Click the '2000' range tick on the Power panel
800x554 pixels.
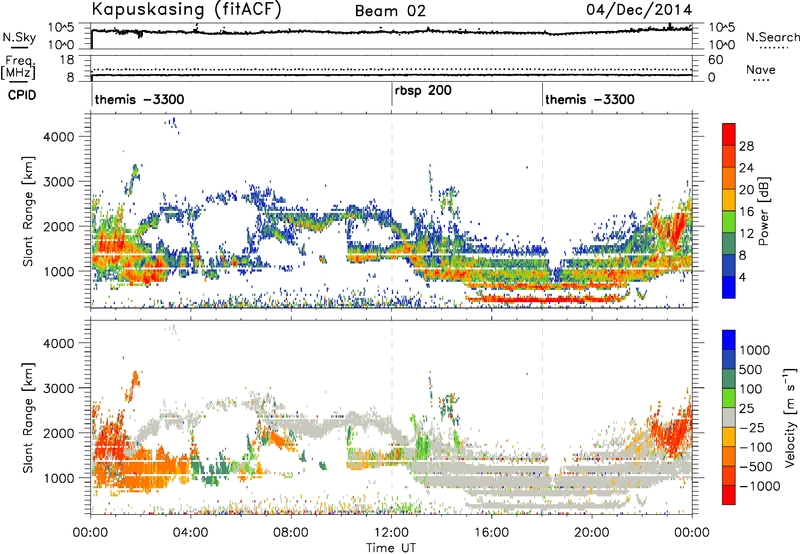(x=58, y=226)
